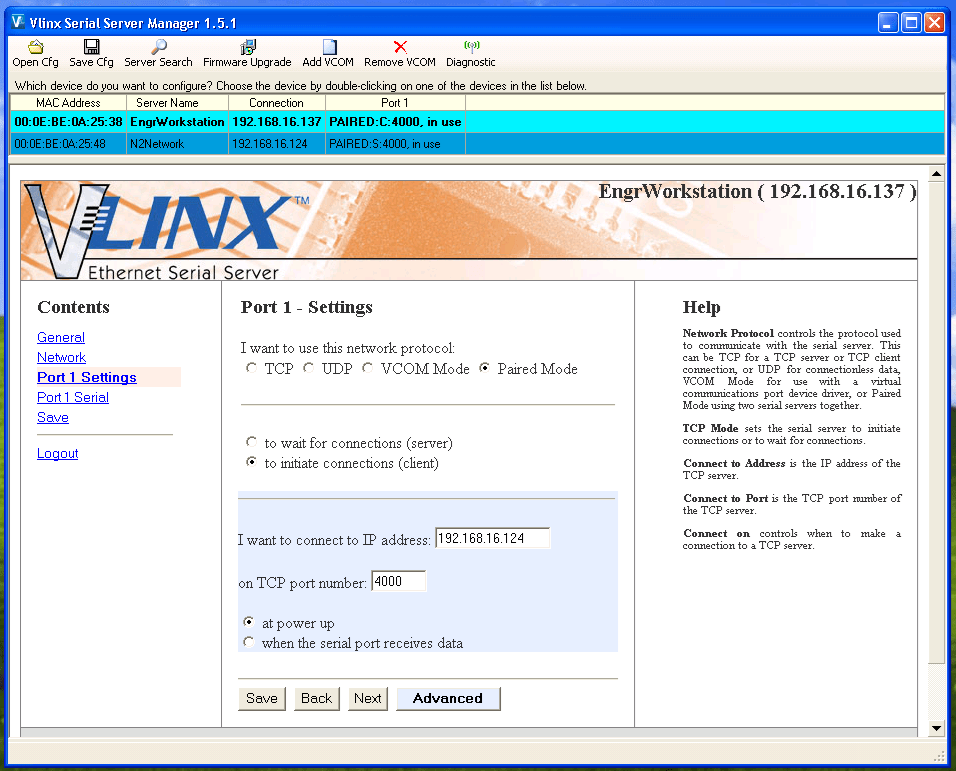
Task: Click 'PAIRED:C:4000, in use' cell
Action: point(395,122)
